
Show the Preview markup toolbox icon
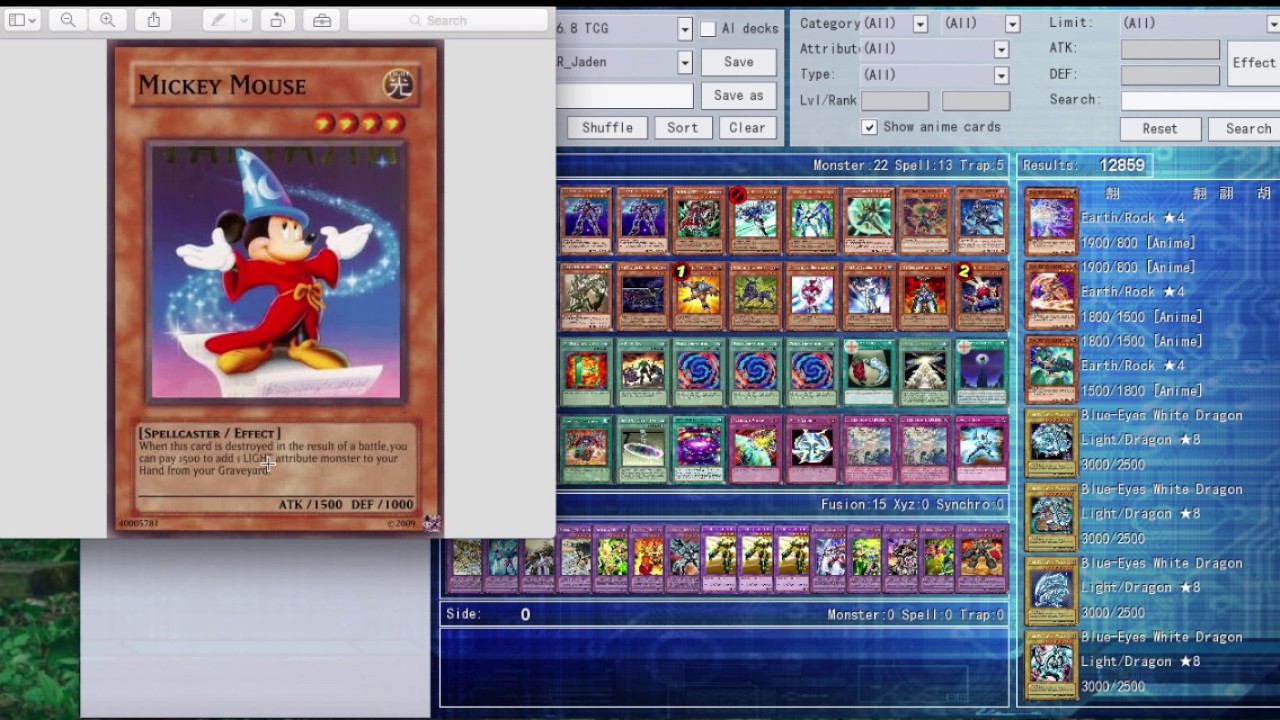coord(321,20)
